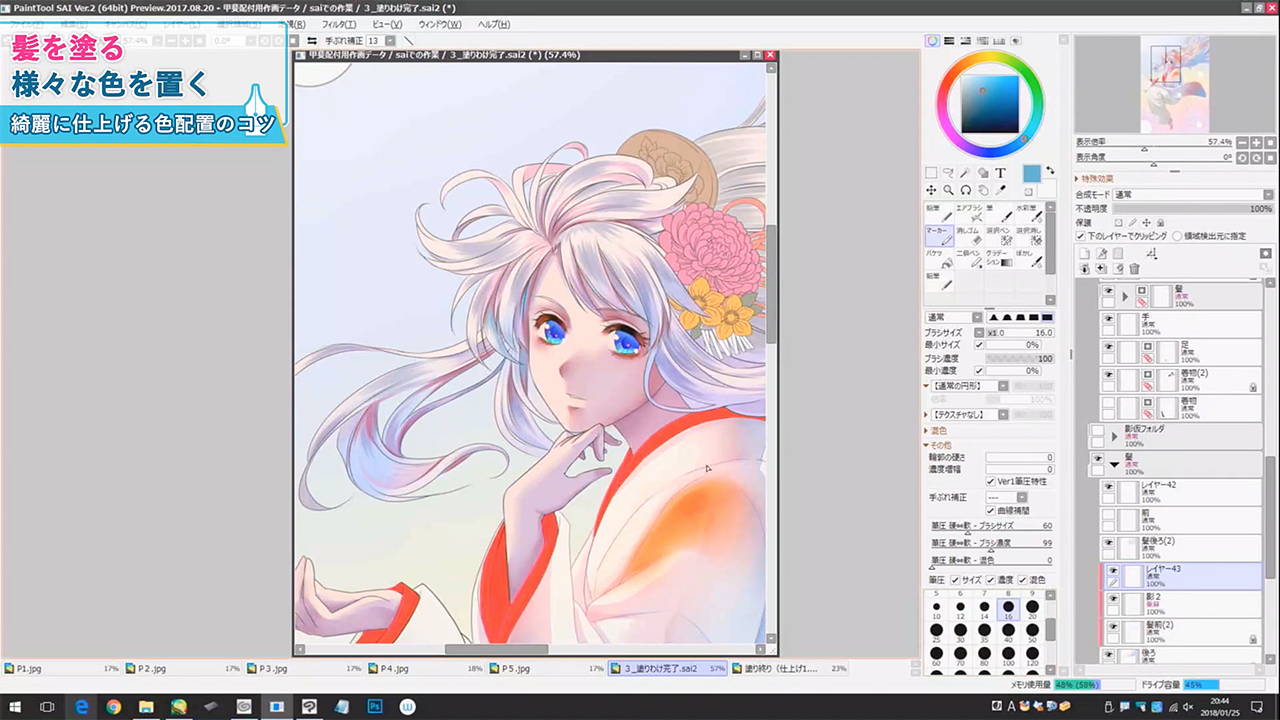
Task: Click the navigator preview thumbnail
Action: (x=1175, y=85)
